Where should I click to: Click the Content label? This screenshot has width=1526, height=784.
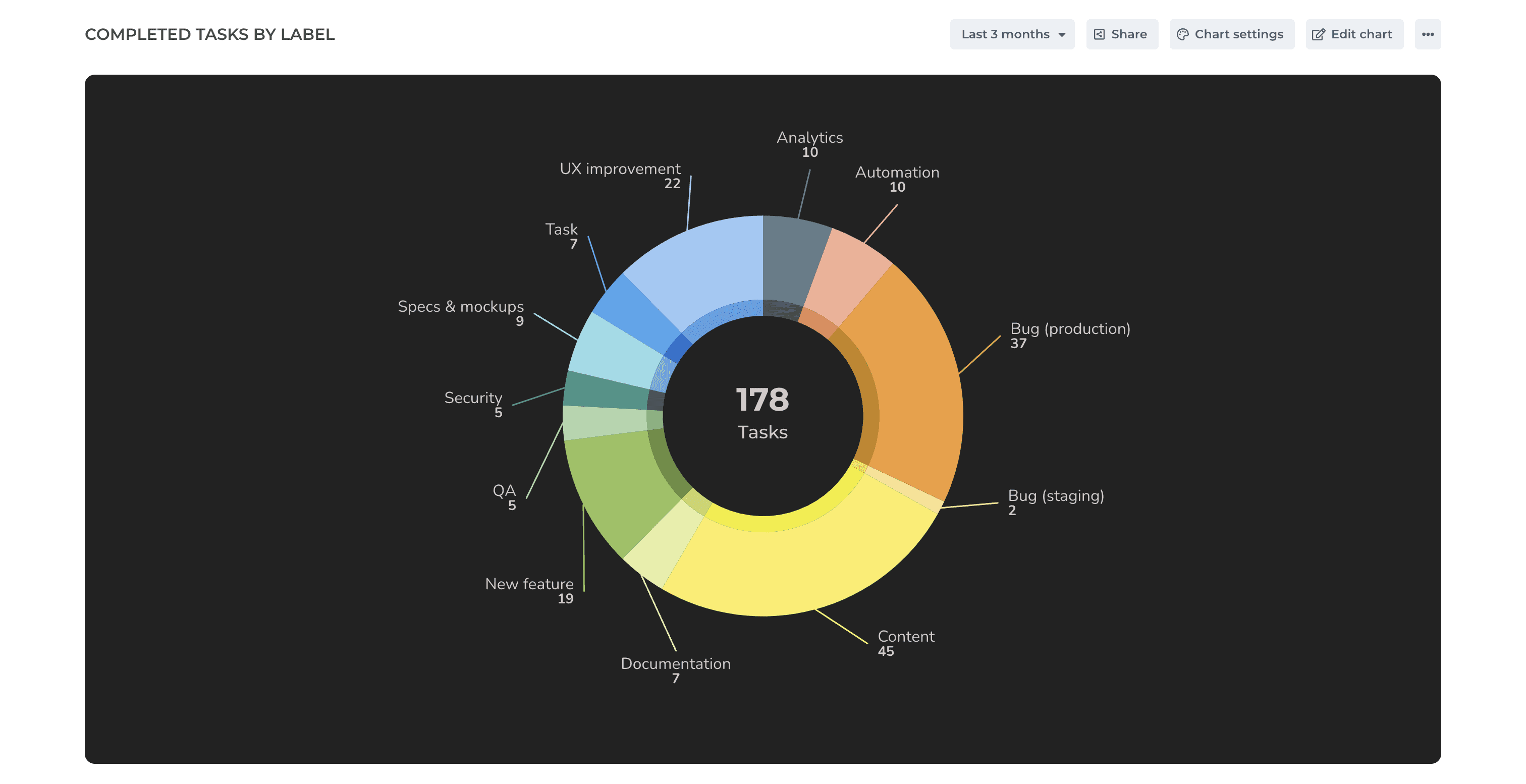click(x=906, y=637)
